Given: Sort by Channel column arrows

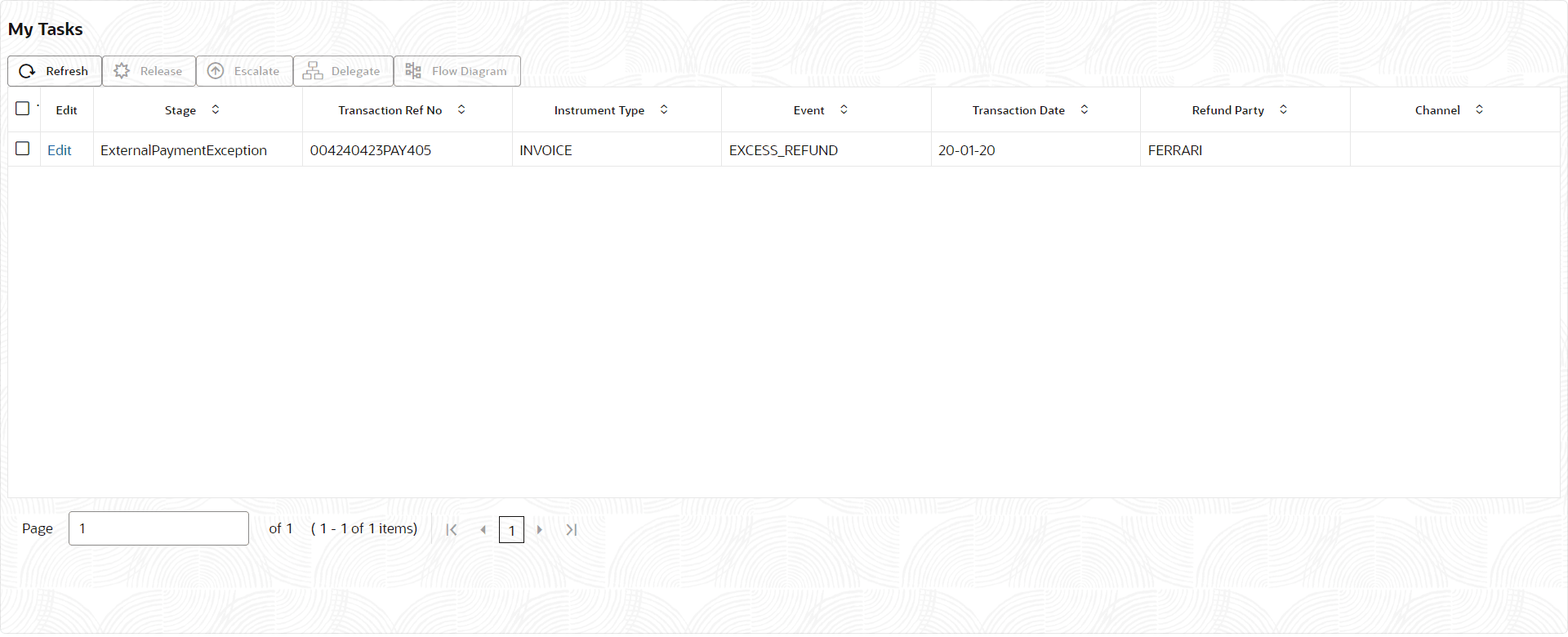Looking at the screenshot, I should 1479,109.
